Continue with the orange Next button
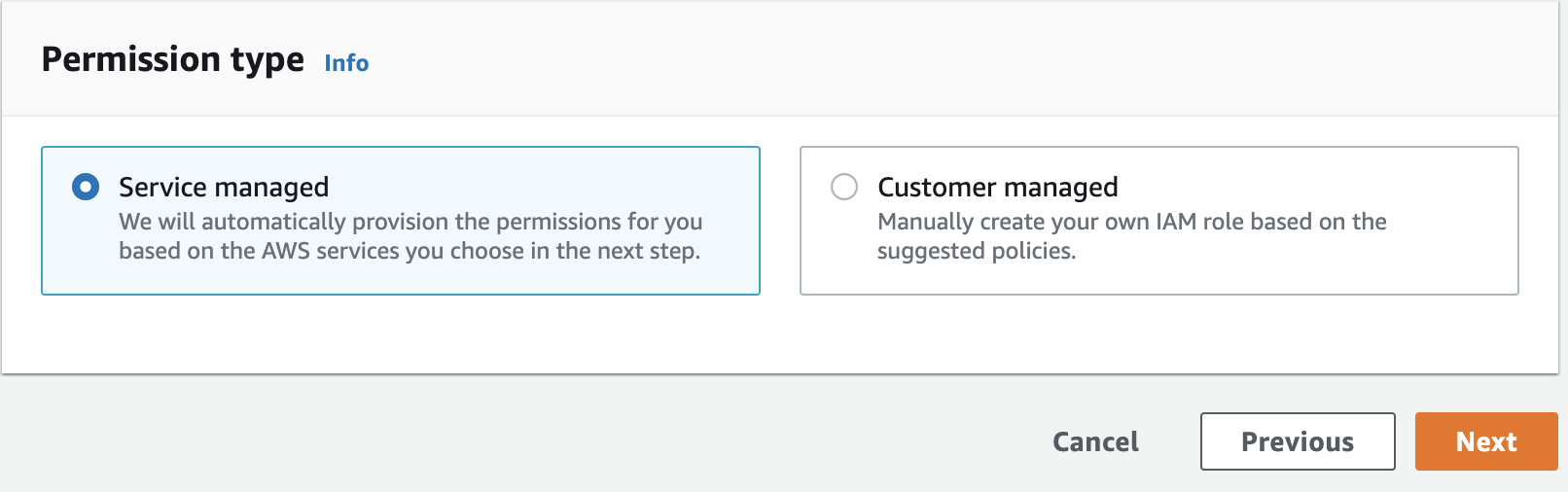Viewport: 1568px width, 492px height. (1486, 441)
